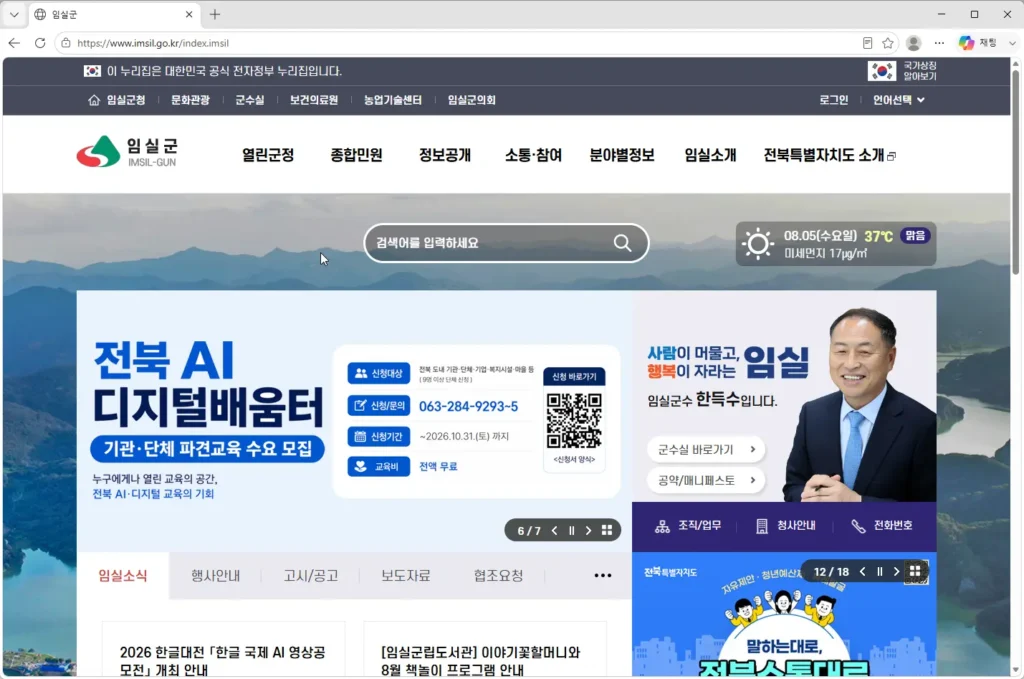
Task: Select the 행사안내 tab
Action: pos(216,576)
